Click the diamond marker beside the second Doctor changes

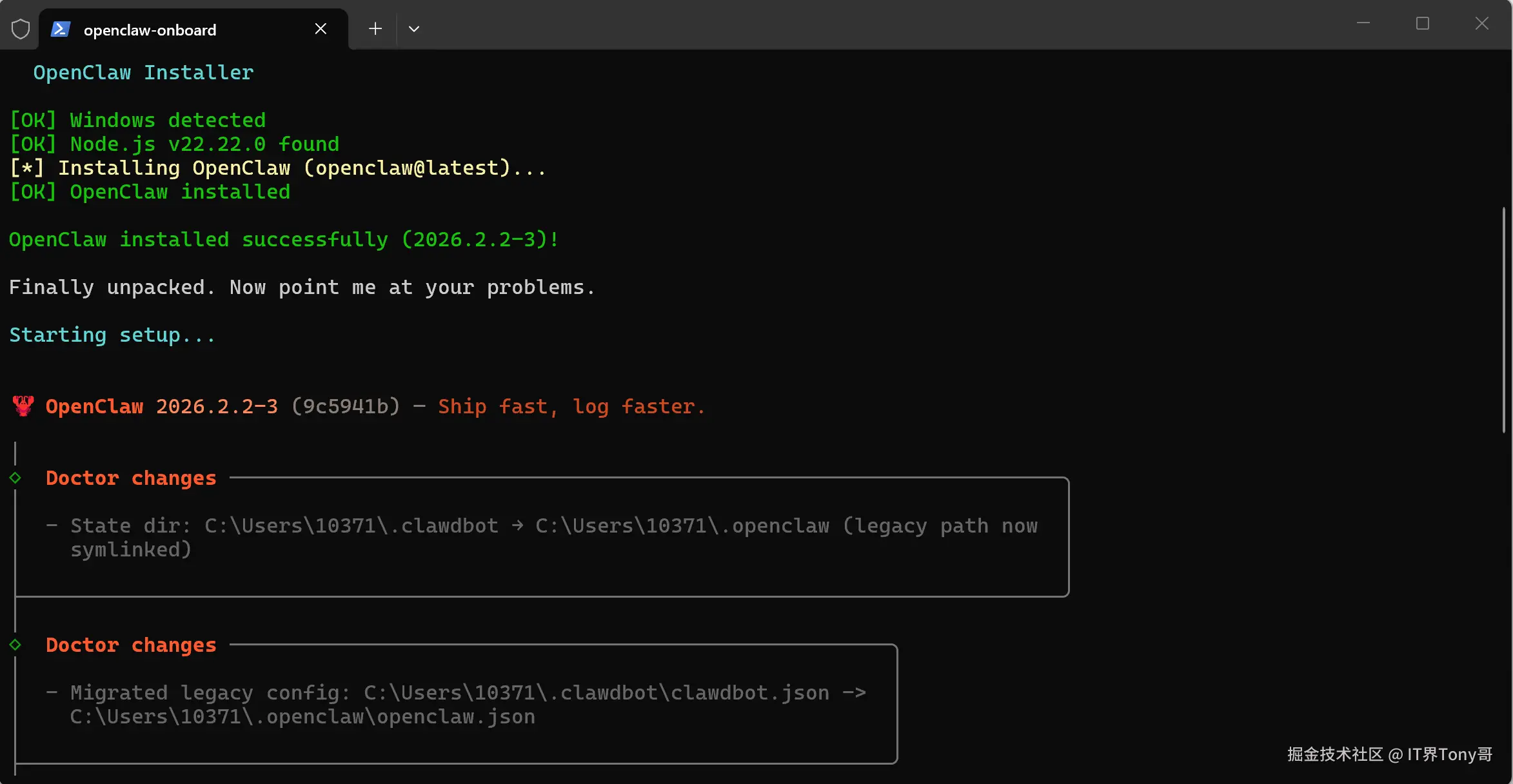pos(15,645)
